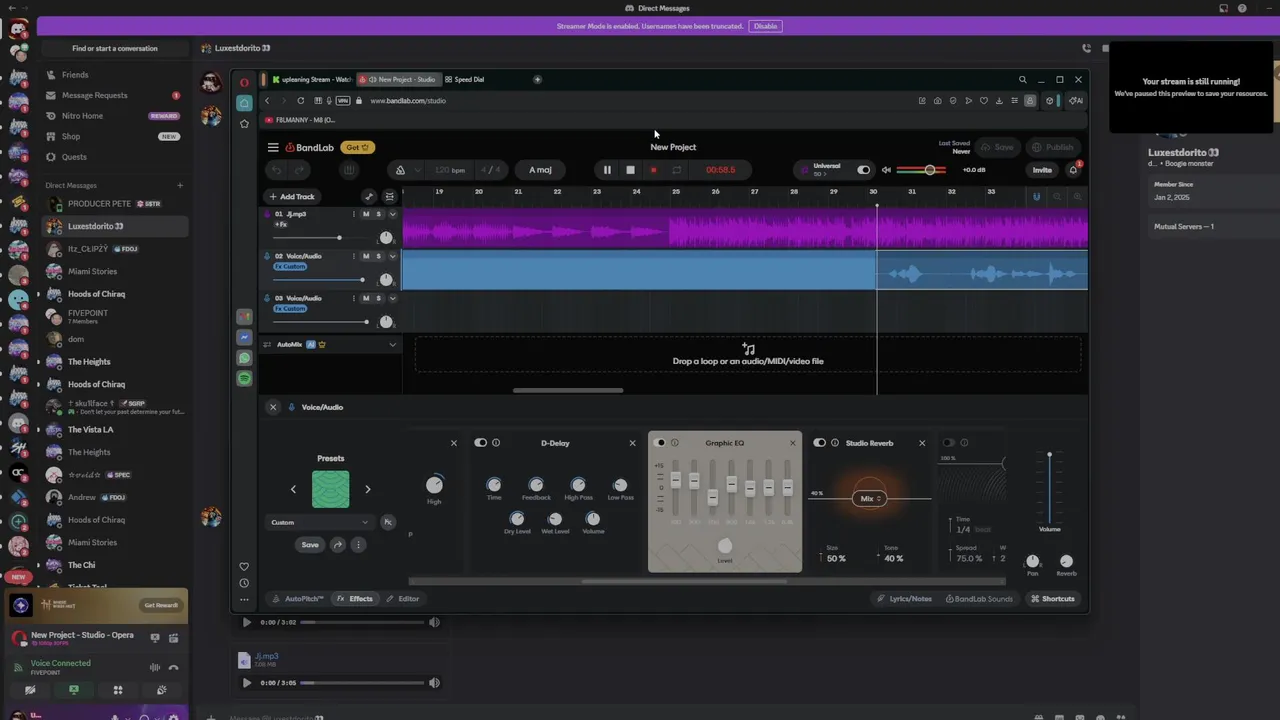The height and width of the screenshot is (720, 1280).
Task: Open the BandLab notifications bell
Action: (1073, 170)
